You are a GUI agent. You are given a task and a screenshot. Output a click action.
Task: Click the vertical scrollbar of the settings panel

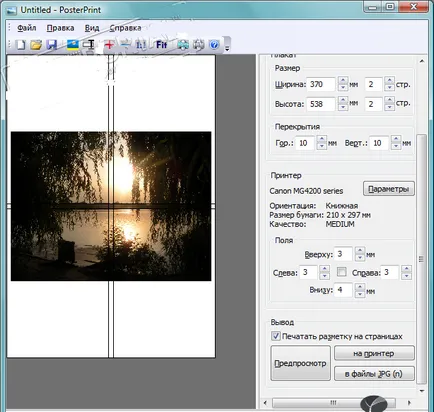click(422, 259)
